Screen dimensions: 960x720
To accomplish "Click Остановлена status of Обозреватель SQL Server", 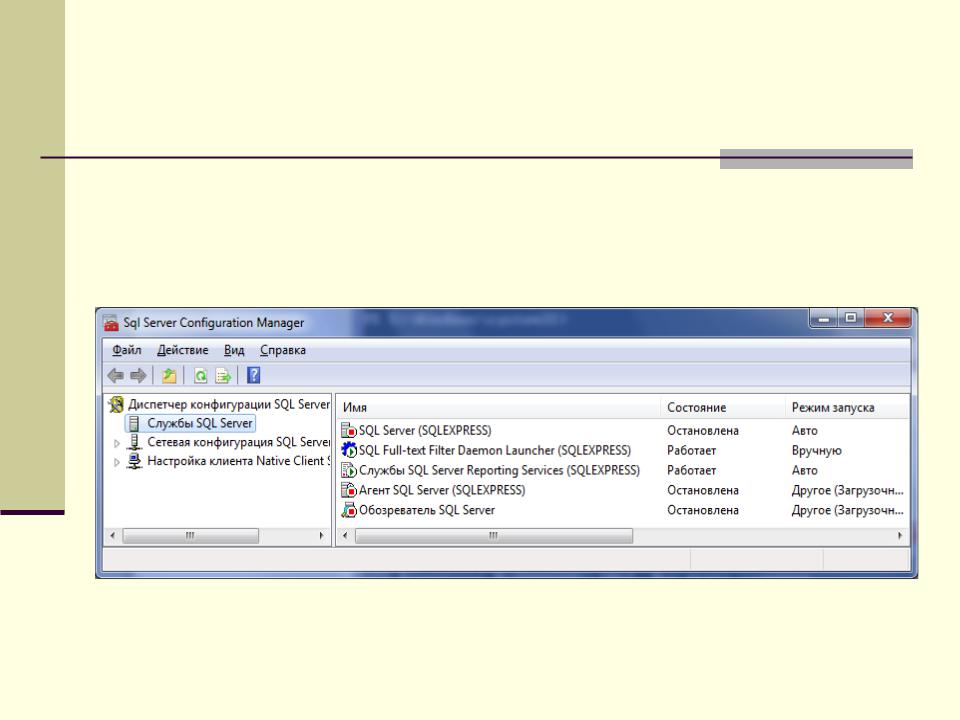I will pyautogui.click(x=703, y=510).
